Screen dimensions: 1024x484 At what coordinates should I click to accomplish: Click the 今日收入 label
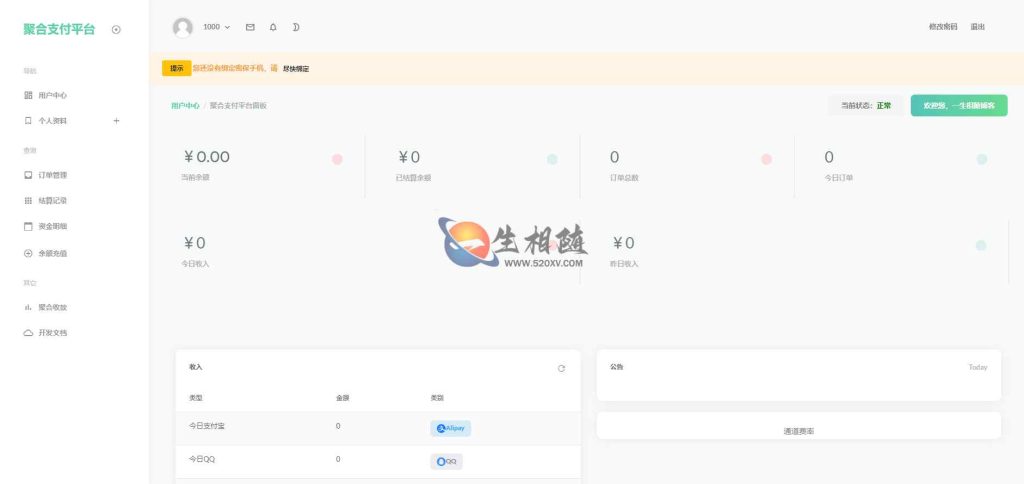(195, 264)
